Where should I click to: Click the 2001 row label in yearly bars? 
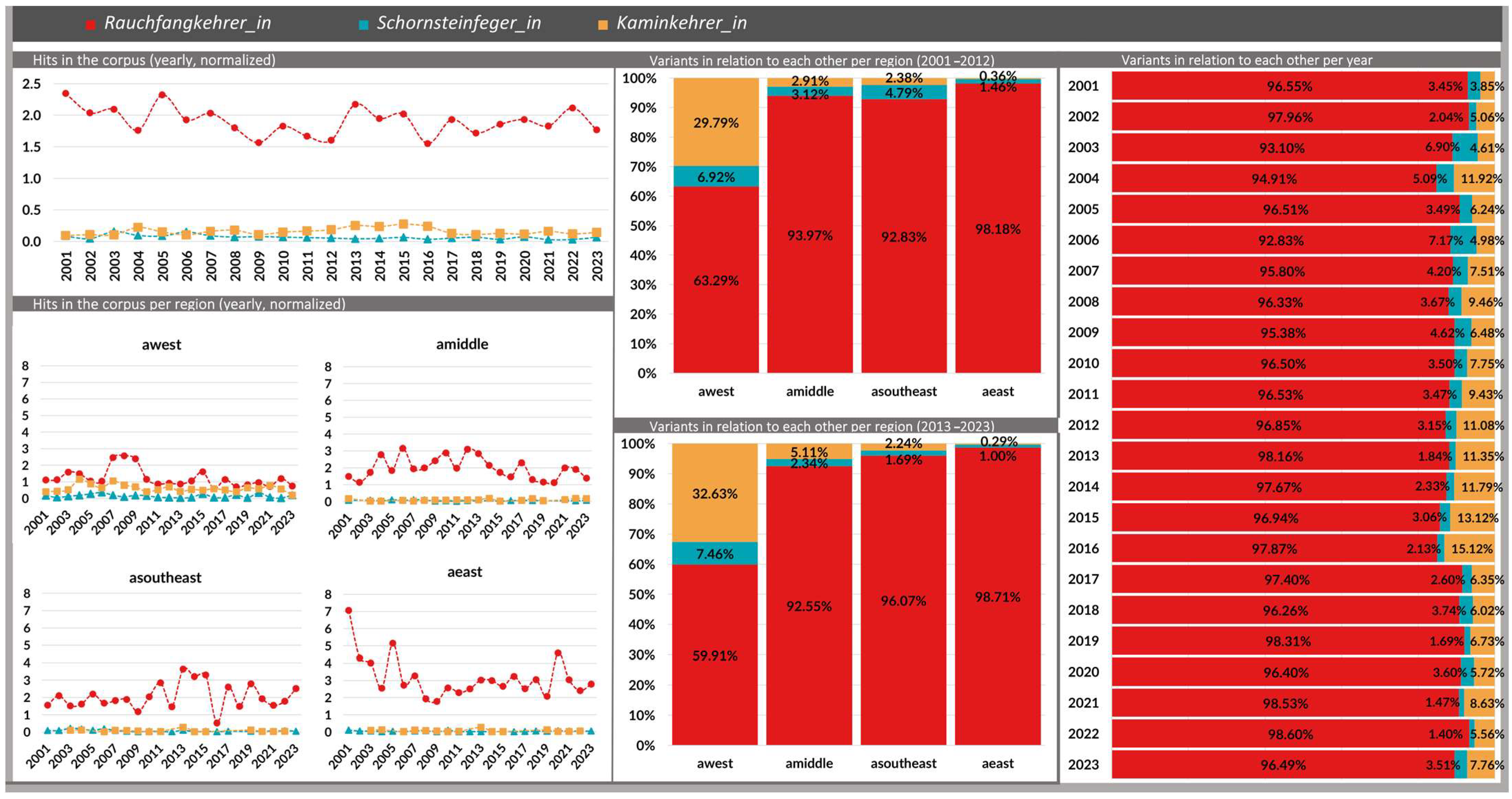[x=1083, y=86]
